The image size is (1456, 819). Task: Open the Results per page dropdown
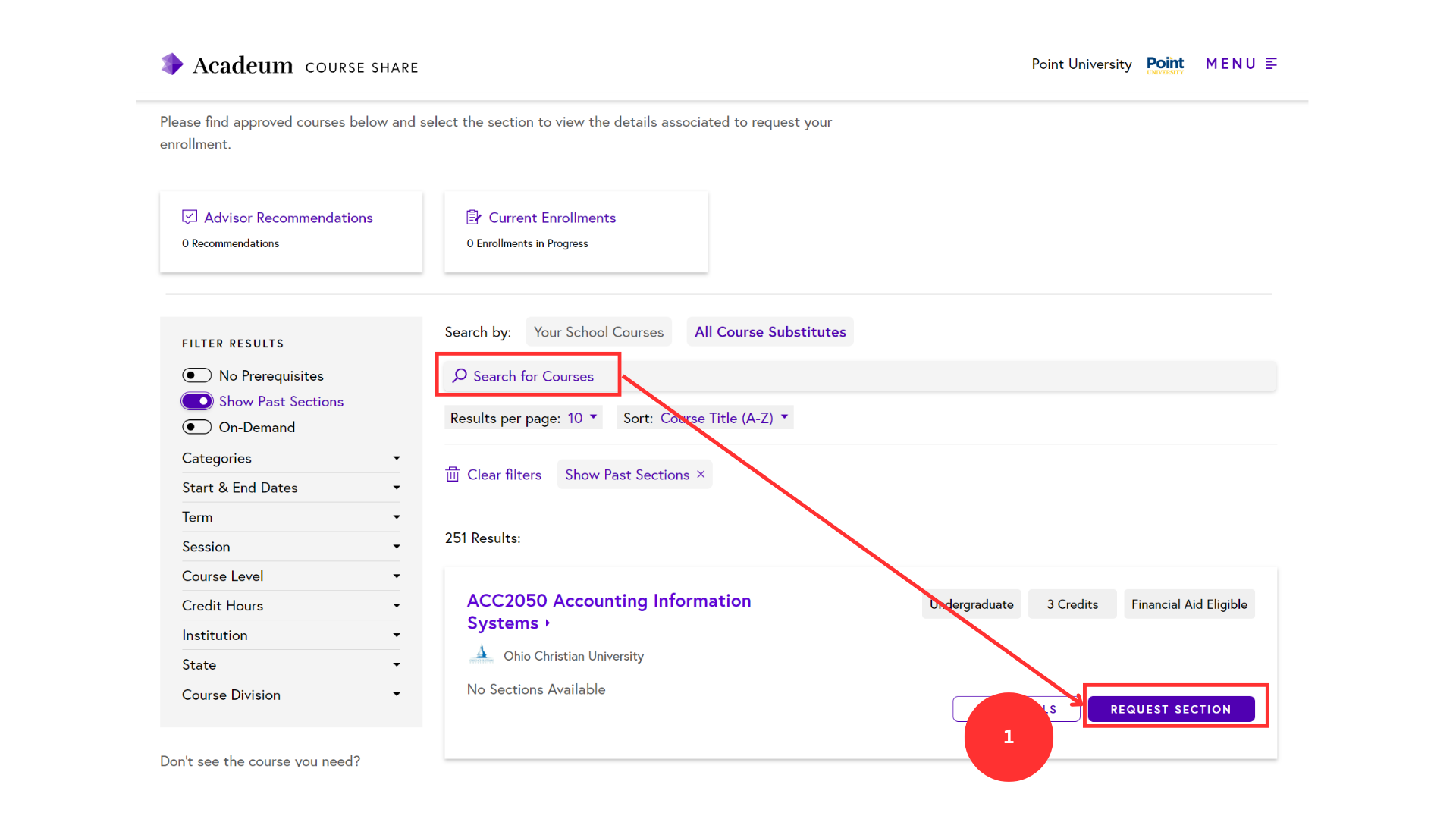tap(523, 418)
